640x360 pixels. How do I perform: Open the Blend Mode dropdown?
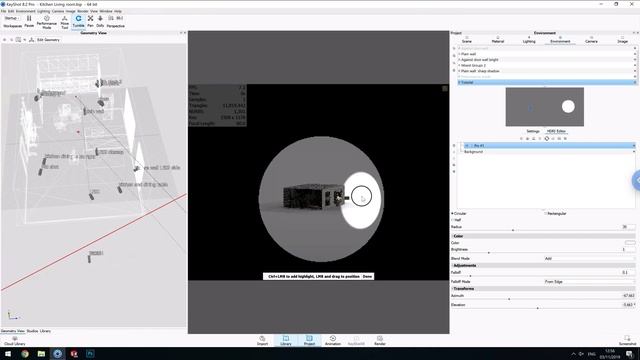pyautogui.click(x=589, y=258)
